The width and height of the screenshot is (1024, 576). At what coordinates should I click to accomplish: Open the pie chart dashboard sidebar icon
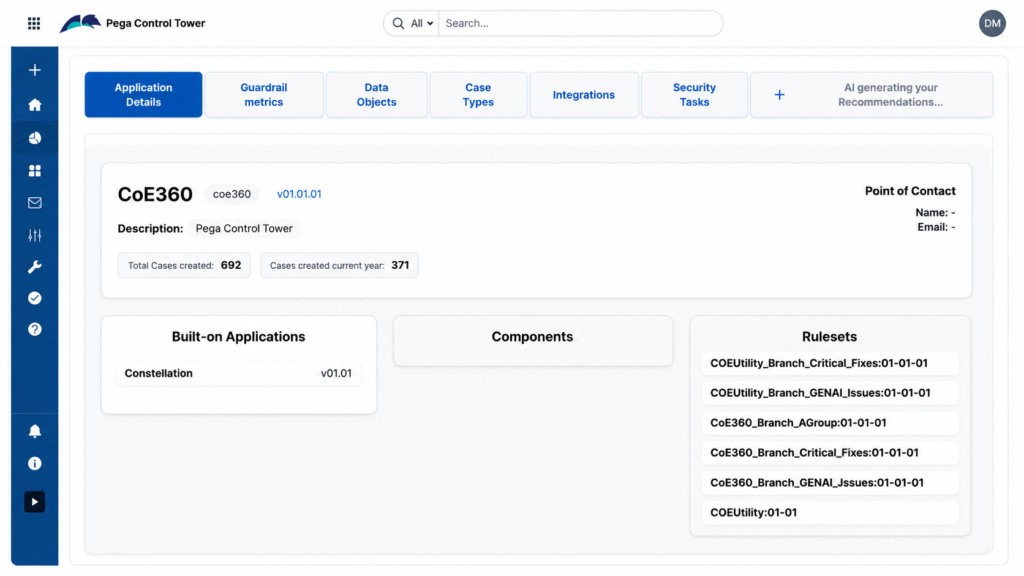point(35,138)
